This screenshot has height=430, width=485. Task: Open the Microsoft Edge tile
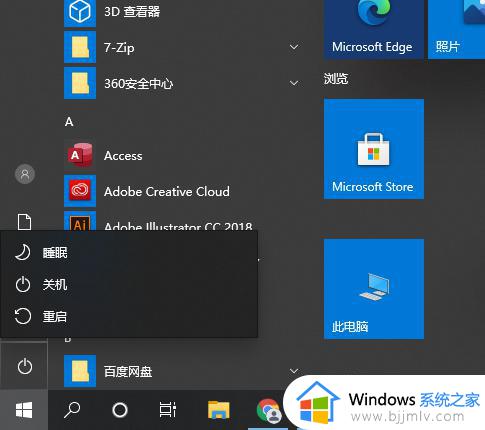pos(374,29)
